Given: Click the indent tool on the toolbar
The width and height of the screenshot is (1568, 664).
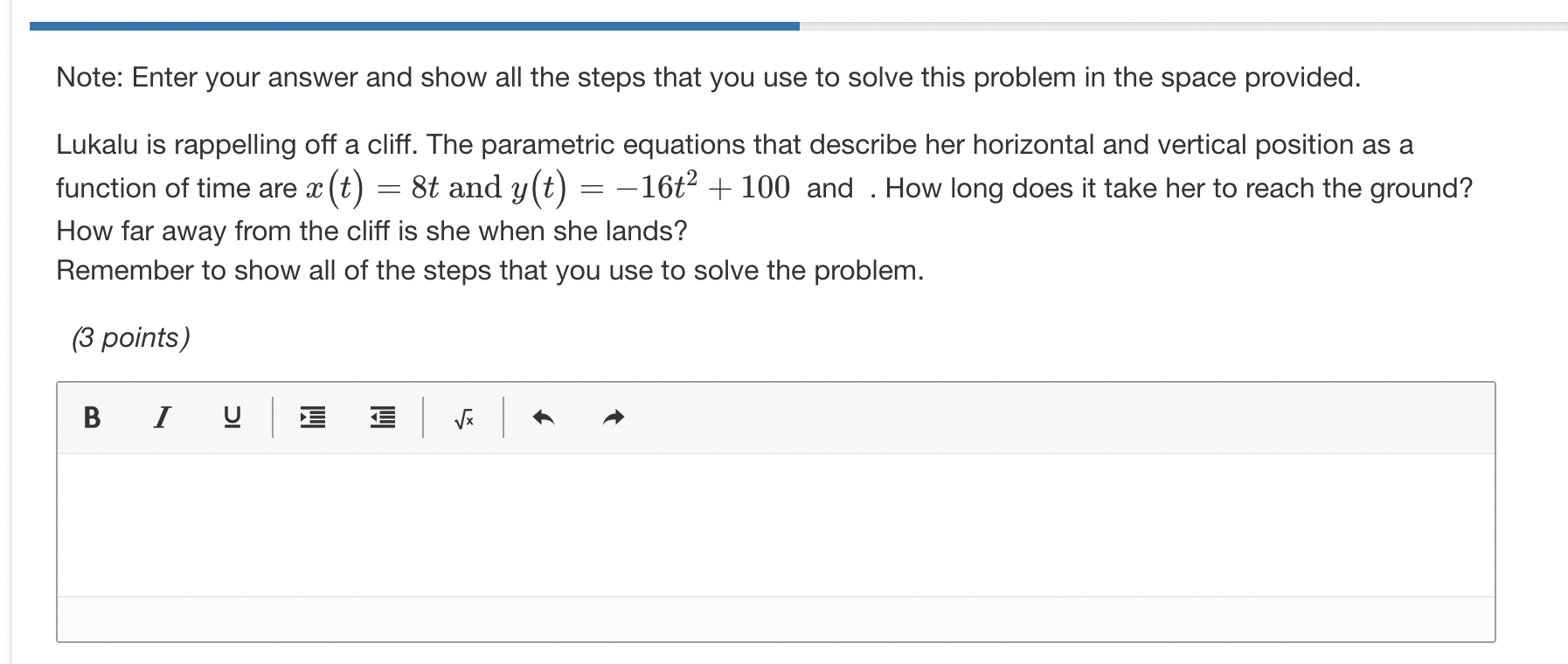Looking at the screenshot, I should (x=313, y=418).
